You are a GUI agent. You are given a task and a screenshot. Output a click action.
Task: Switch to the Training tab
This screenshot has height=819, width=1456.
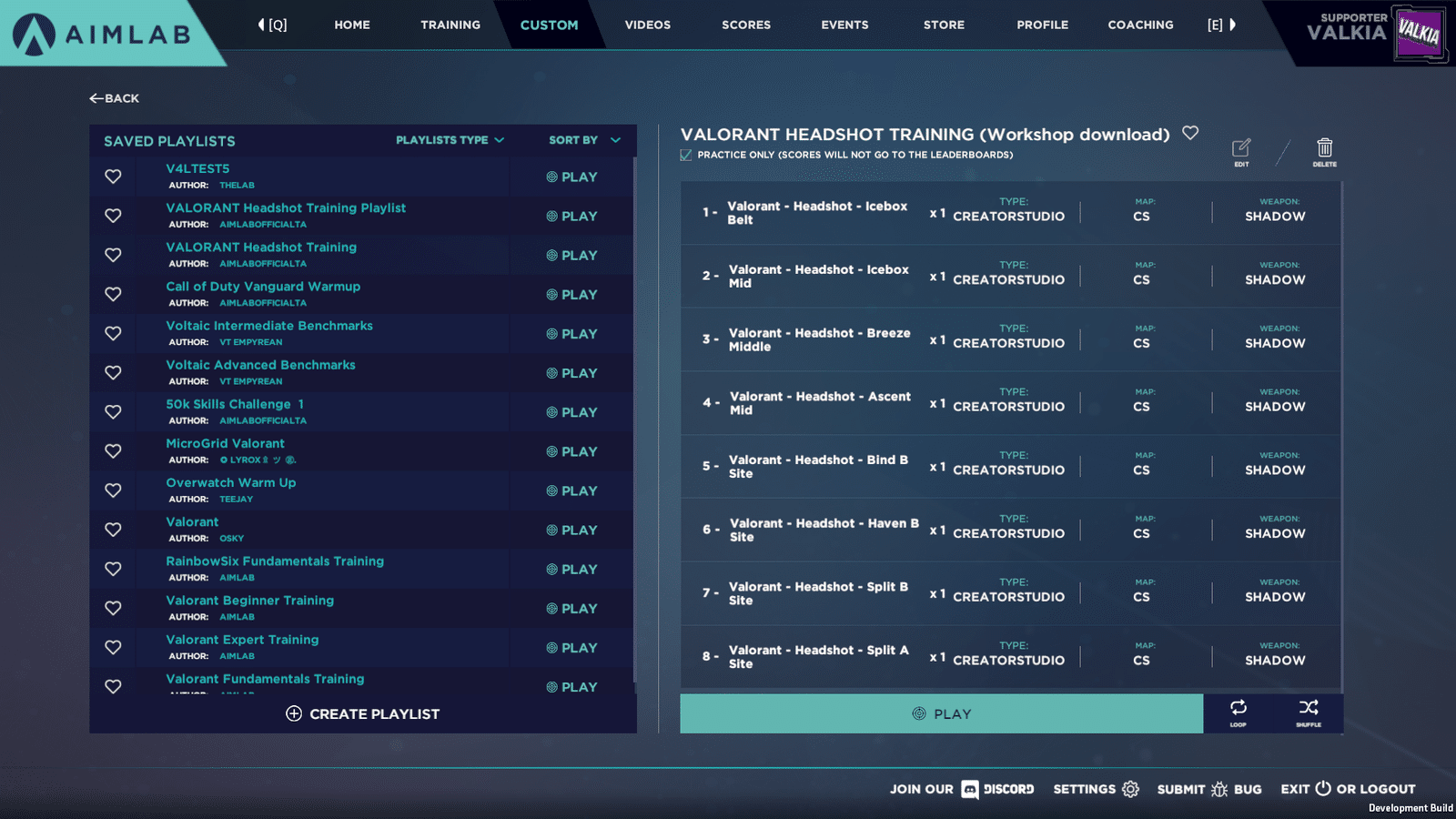click(450, 25)
